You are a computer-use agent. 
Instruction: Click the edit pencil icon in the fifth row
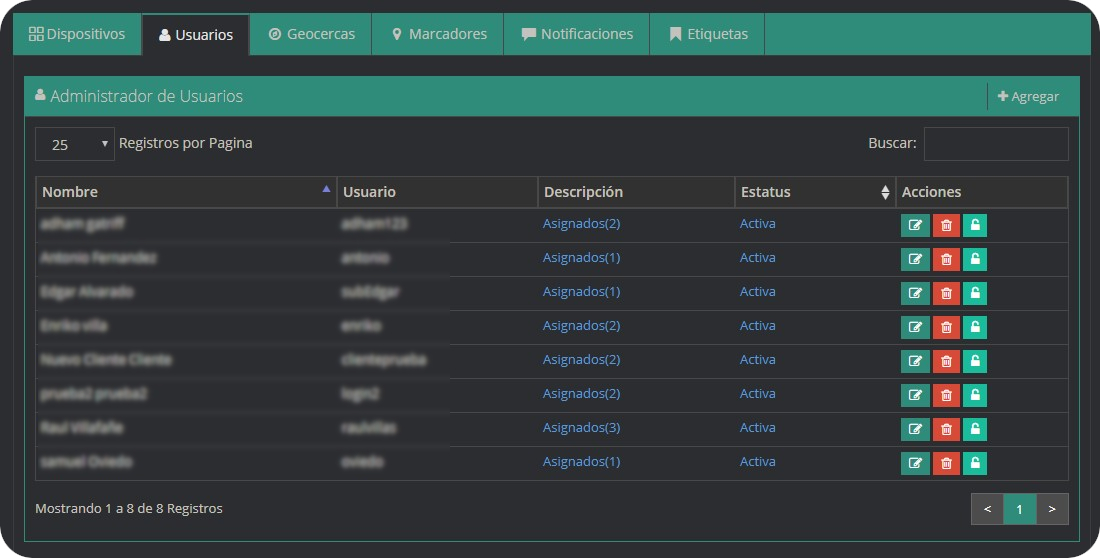(914, 361)
